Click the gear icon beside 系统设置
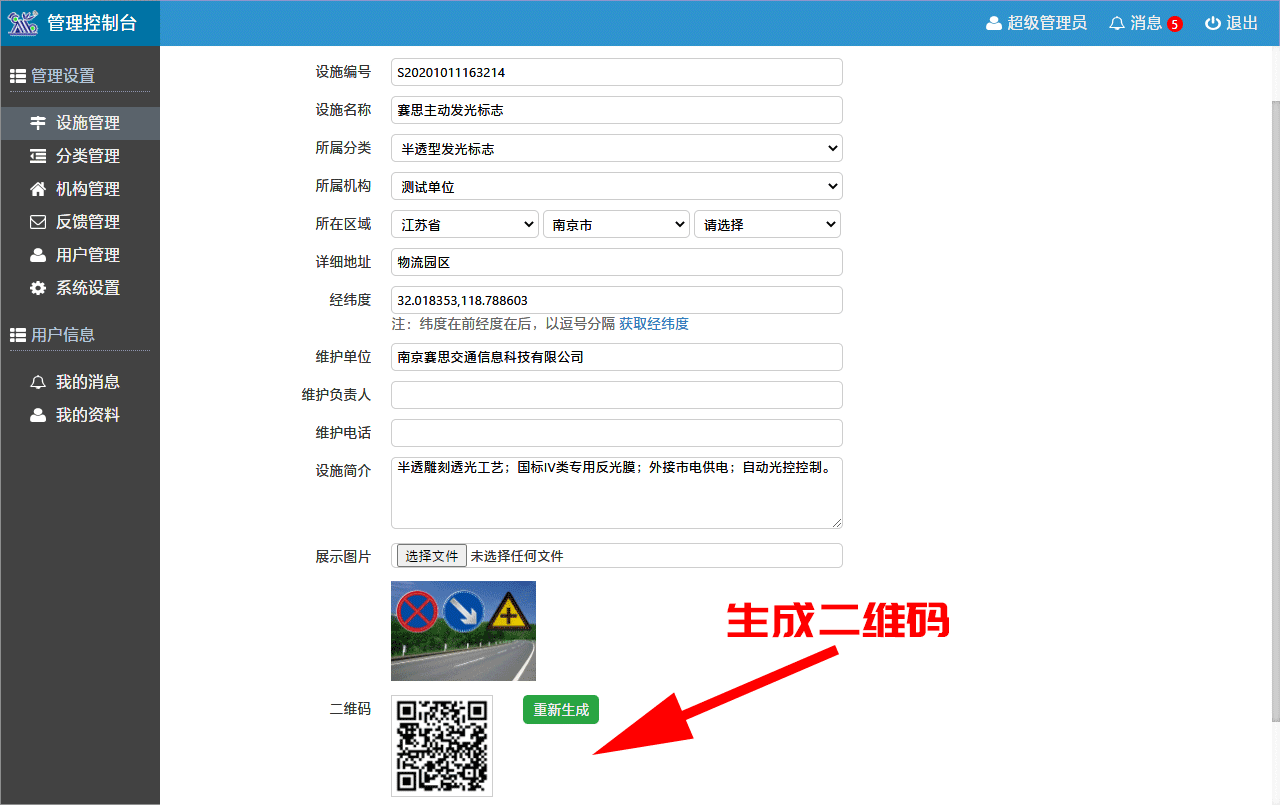The image size is (1280, 805). [38, 288]
